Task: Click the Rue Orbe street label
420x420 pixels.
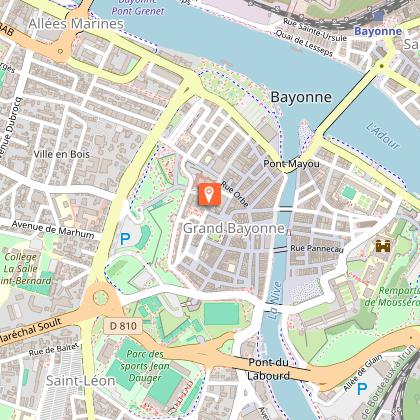Action: [x=235, y=194]
